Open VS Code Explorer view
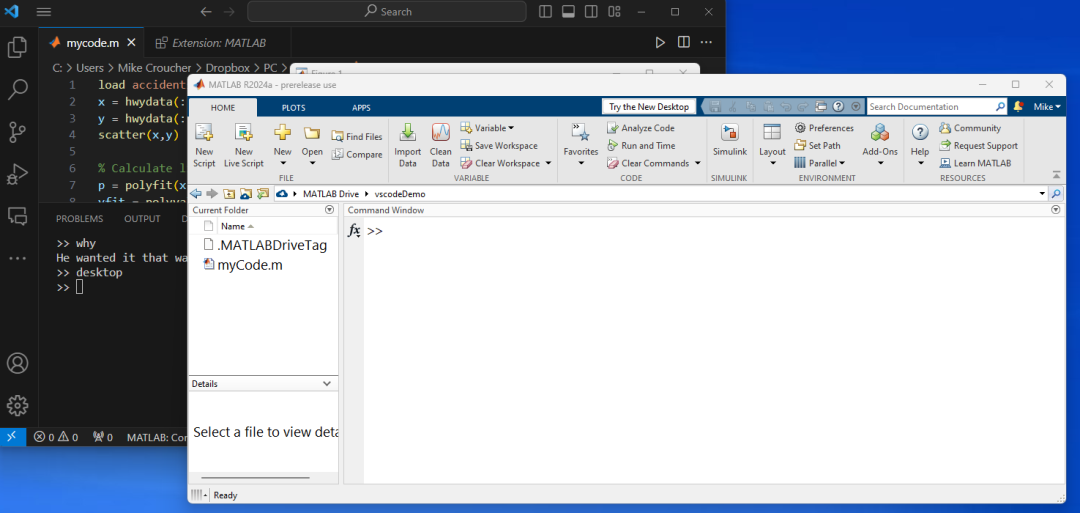 [x=17, y=48]
